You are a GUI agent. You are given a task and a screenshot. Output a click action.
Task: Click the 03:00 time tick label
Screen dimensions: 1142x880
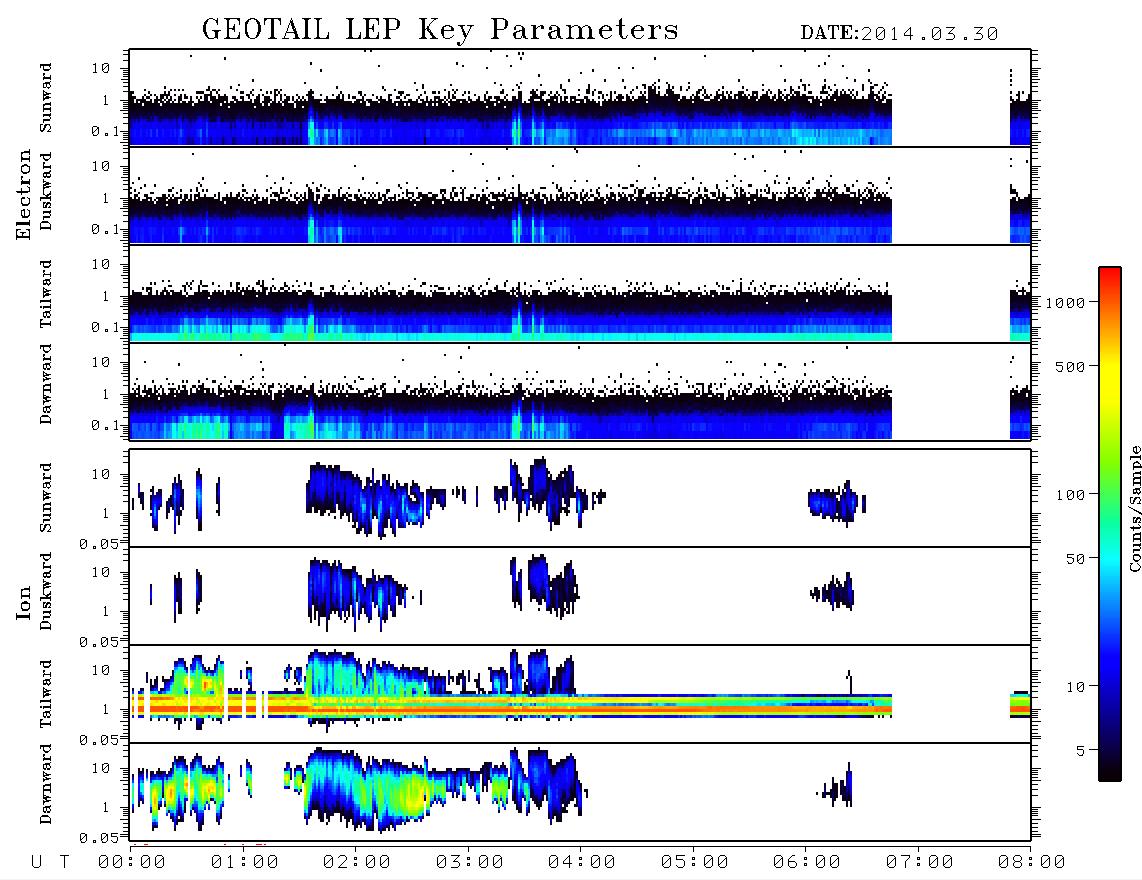[470, 862]
